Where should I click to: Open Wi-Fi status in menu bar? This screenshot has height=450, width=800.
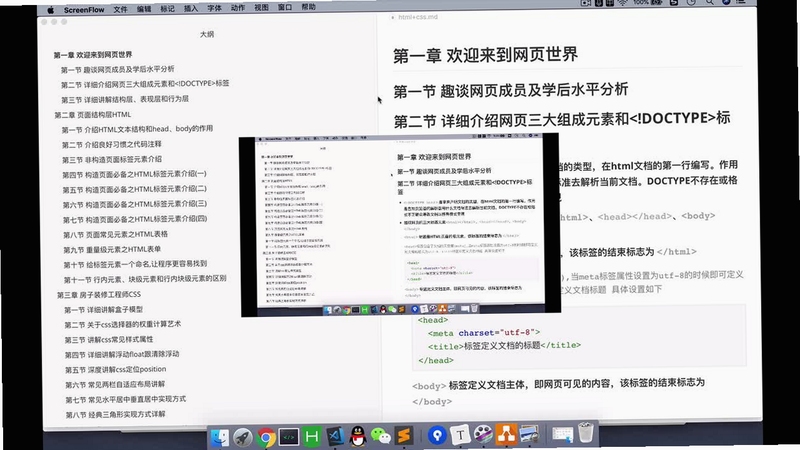623,3
